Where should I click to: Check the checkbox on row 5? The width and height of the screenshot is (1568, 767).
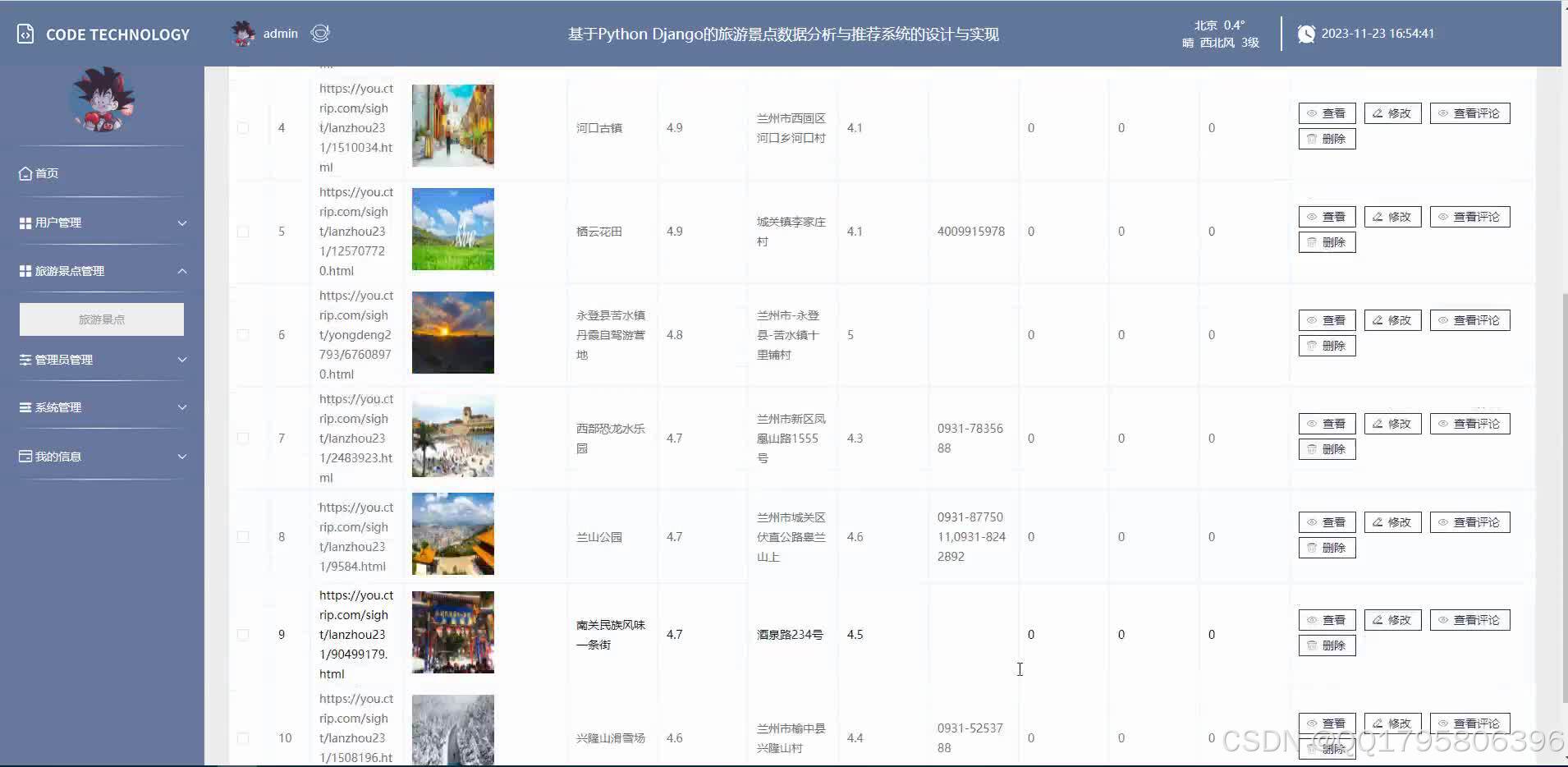tap(242, 232)
